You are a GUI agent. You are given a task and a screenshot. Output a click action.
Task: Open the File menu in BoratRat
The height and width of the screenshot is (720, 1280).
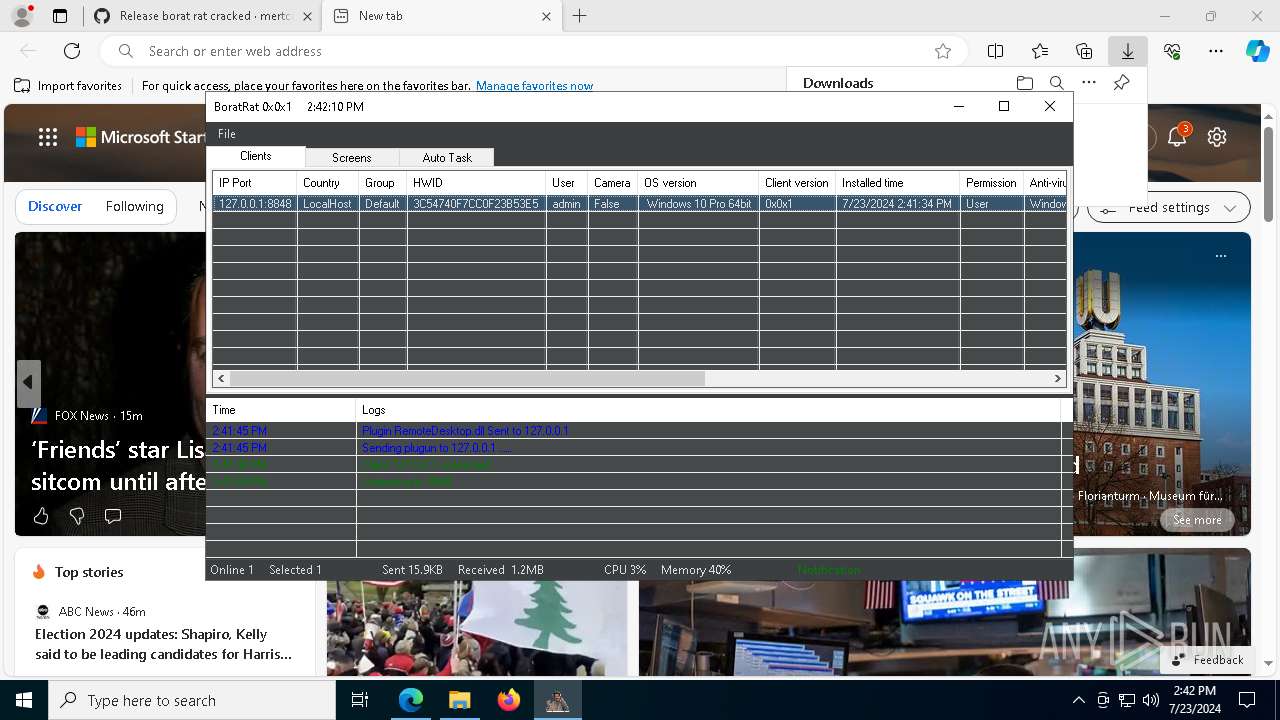(227, 134)
